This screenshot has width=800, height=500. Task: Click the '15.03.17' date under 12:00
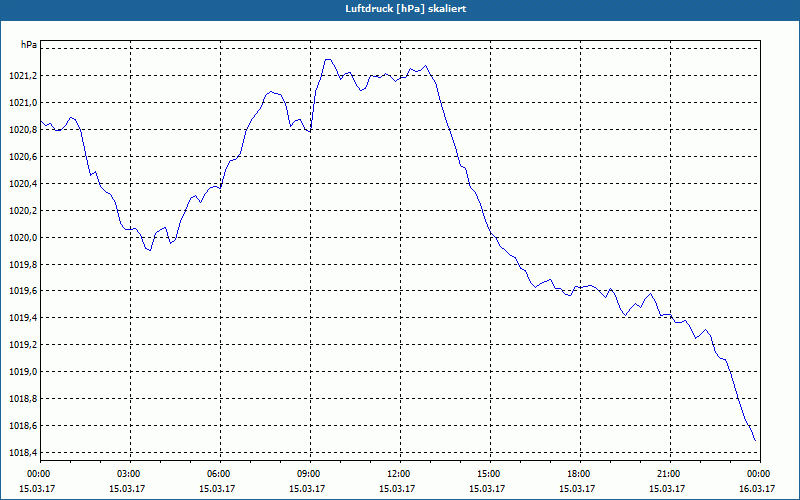(397, 489)
